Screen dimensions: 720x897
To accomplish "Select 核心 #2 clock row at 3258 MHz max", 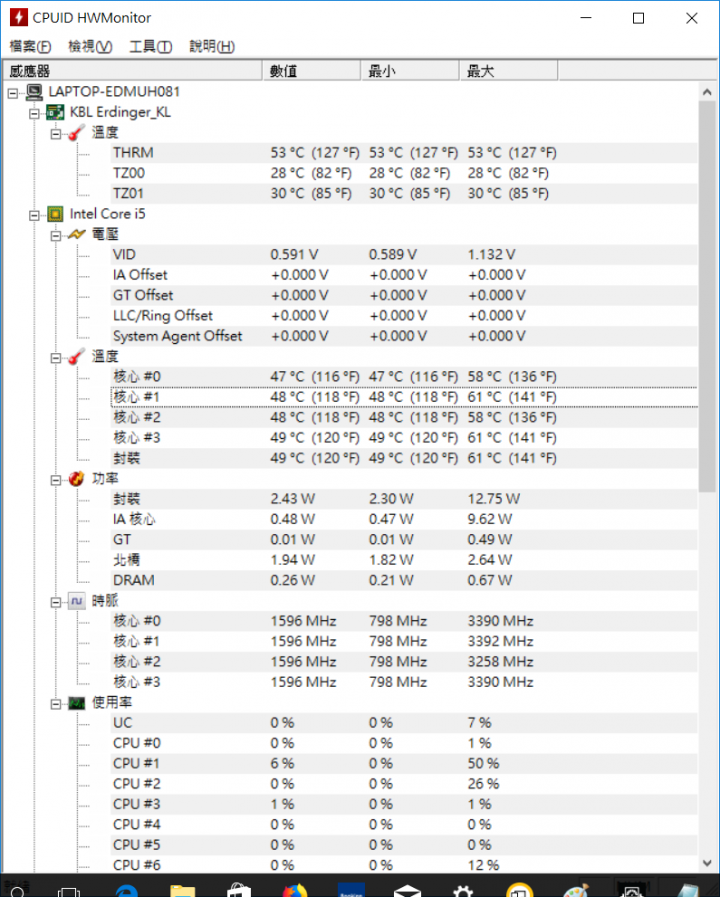I will [404, 662].
